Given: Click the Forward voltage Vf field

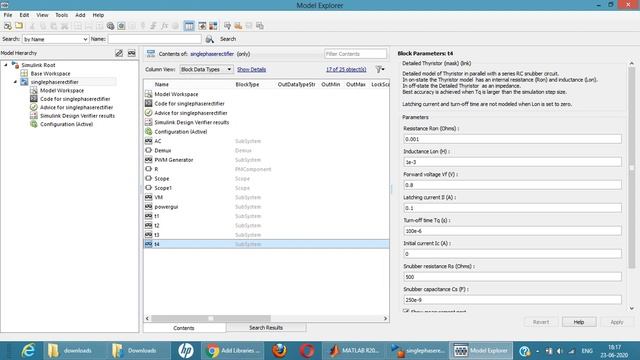Looking at the screenshot, I should (512, 185).
